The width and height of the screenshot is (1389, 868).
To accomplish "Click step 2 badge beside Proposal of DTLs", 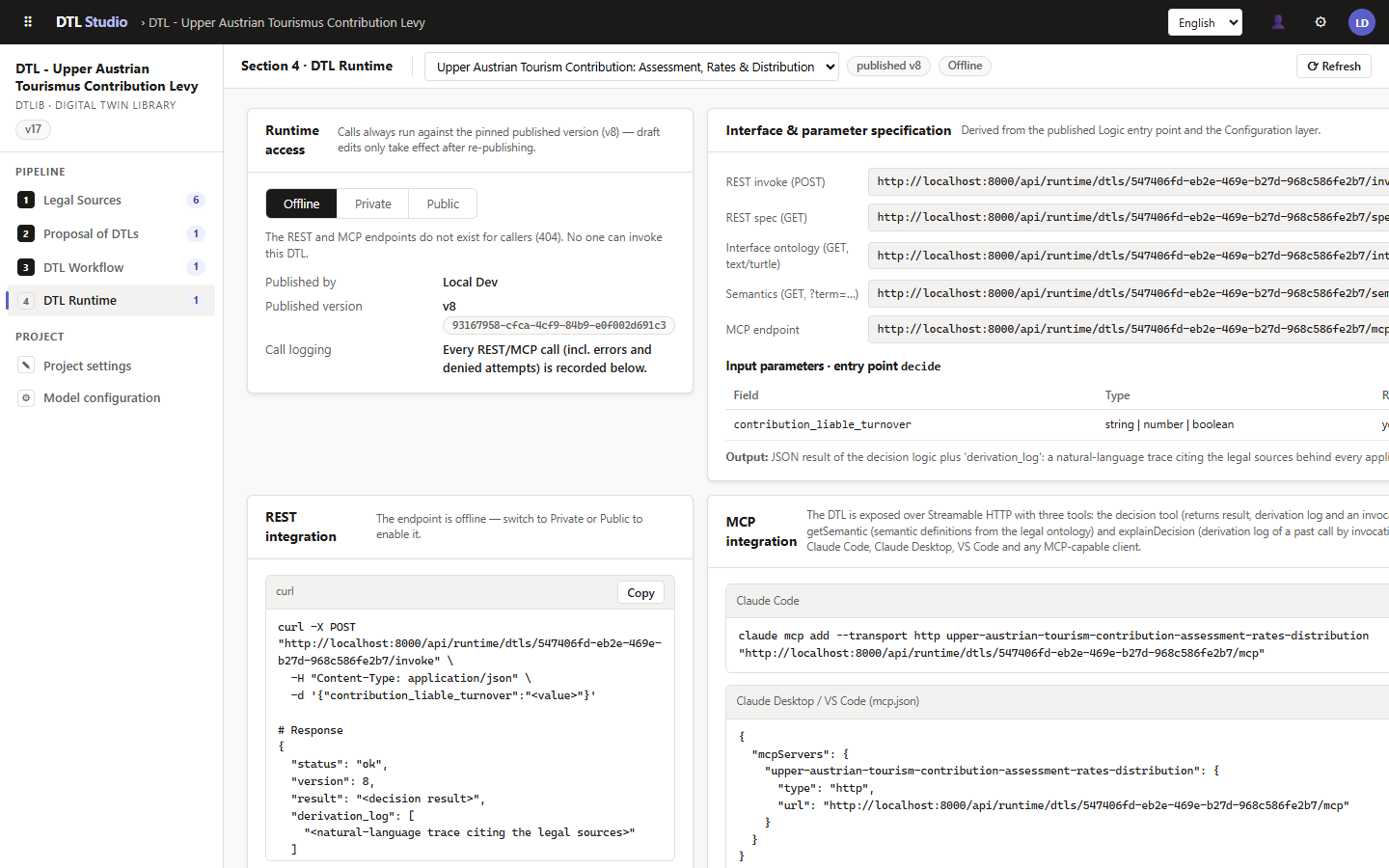I will [x=26, y=233].
